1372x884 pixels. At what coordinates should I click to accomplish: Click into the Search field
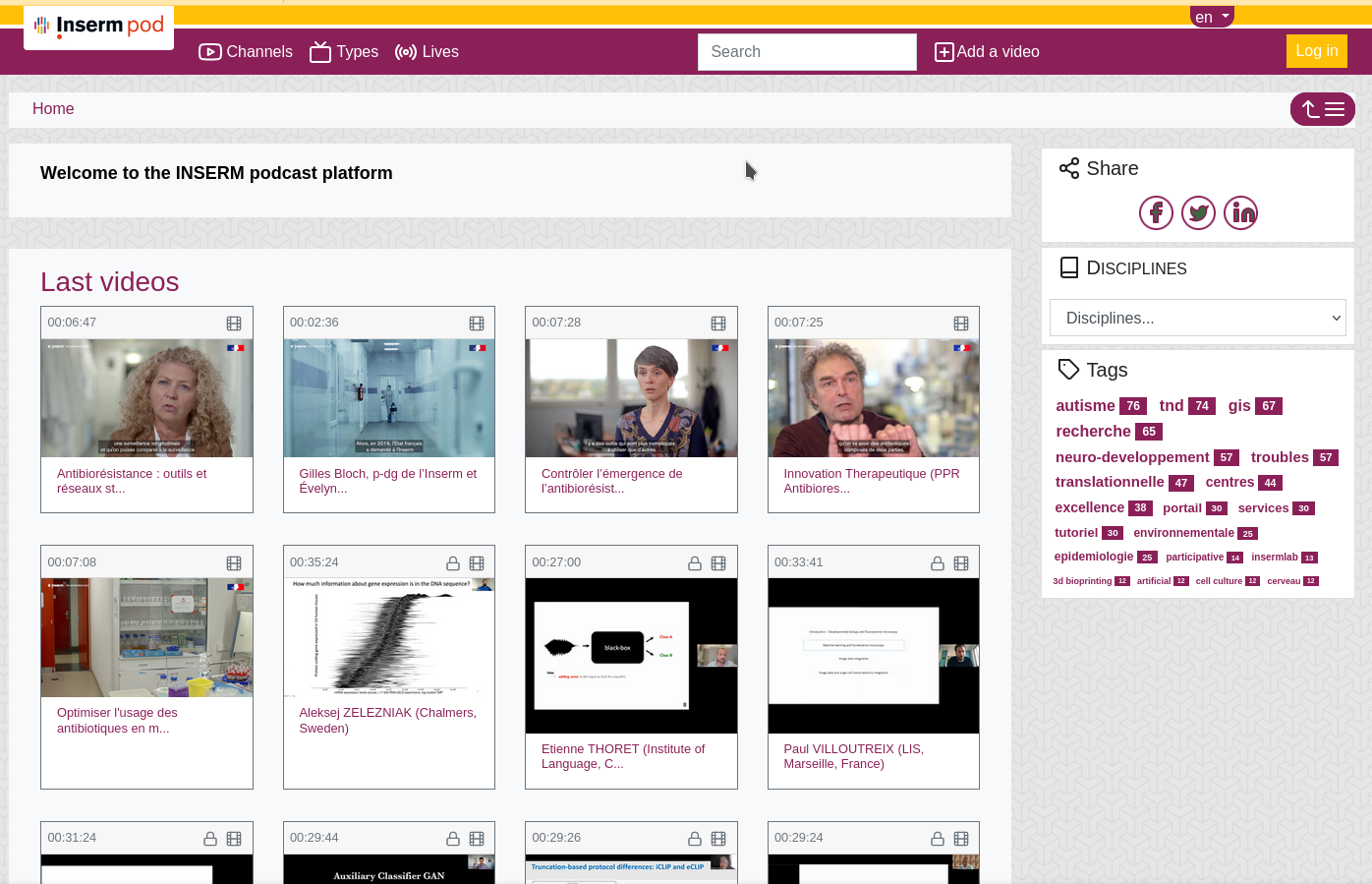807,52
